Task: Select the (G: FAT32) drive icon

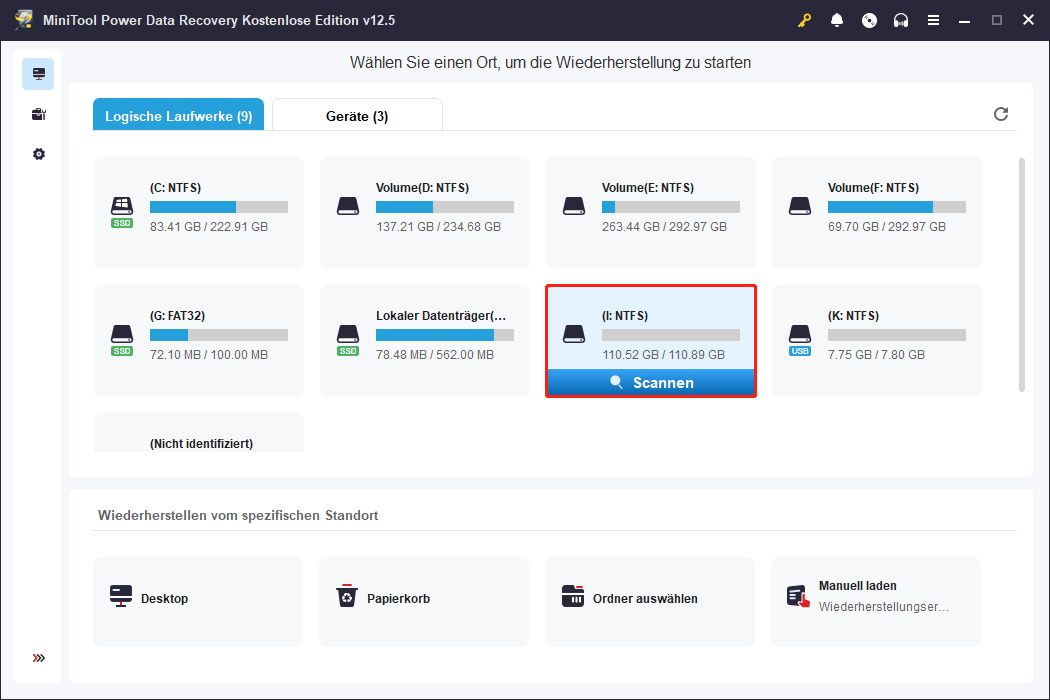Action: click(x=122, y=339)
